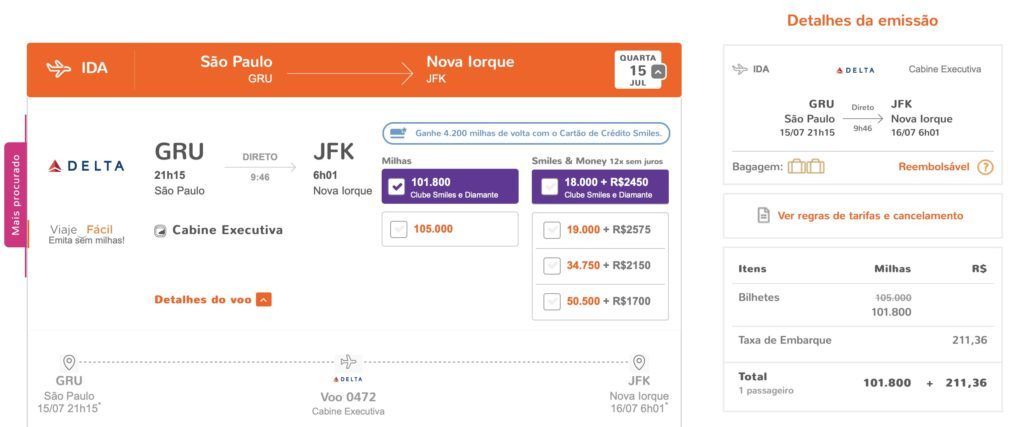Click the IDA airplane icon in orange header
Image resolution: width=1024 pixels, height=427 pixels.
point(59,69)
